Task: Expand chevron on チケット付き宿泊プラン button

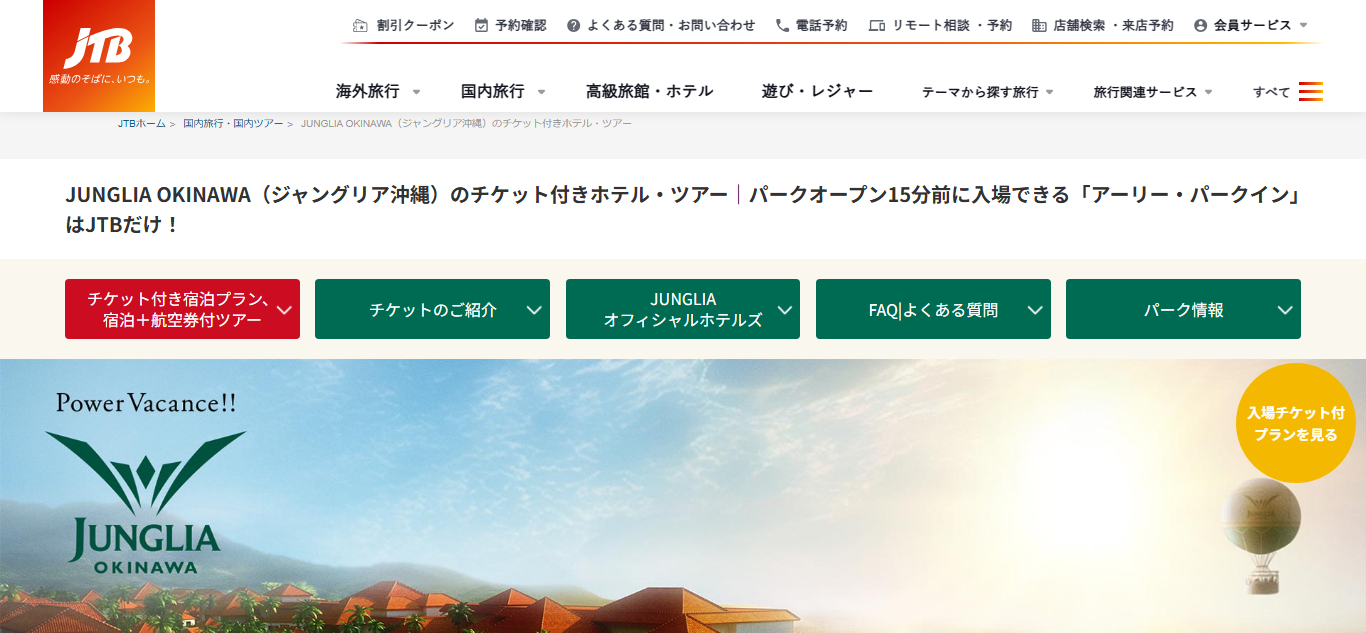Action: (284, 310)
